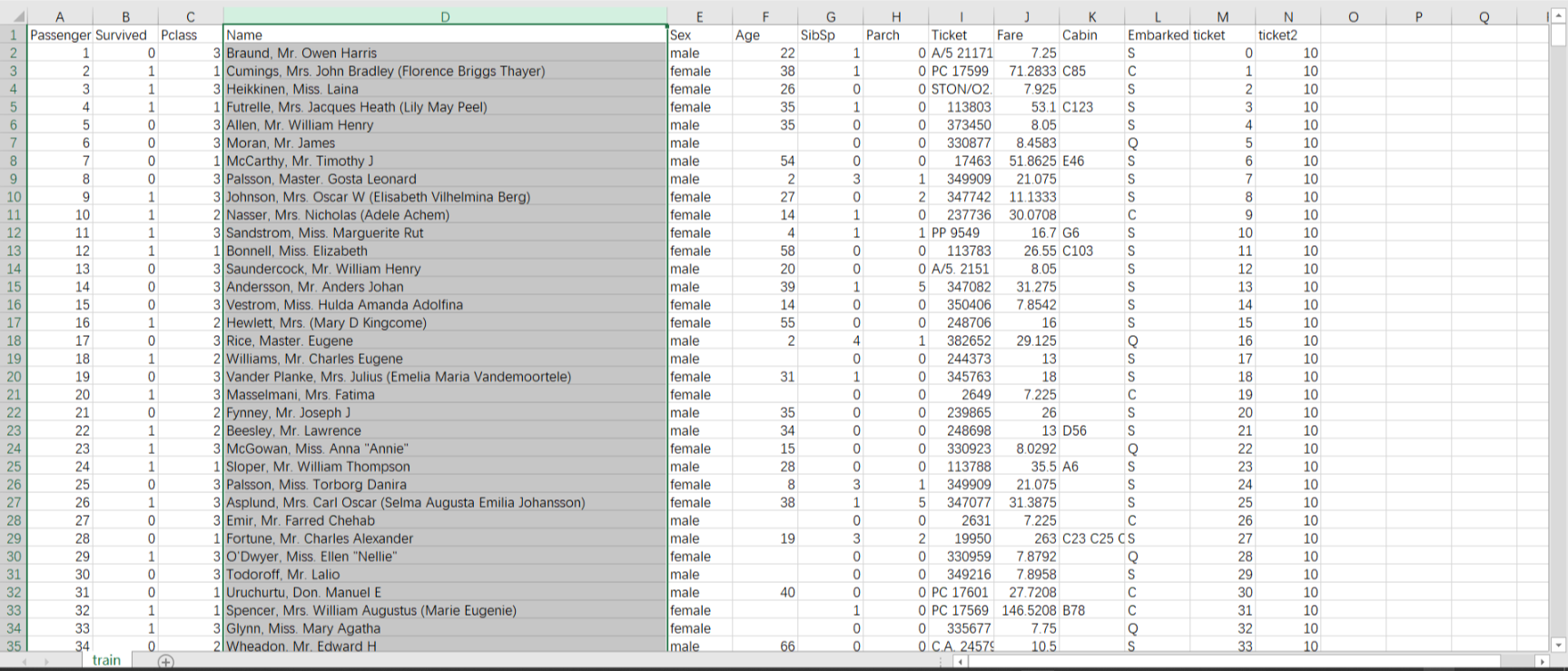Select row 18 header
The image size is (1568, 671).
click(x=14, y=340)
